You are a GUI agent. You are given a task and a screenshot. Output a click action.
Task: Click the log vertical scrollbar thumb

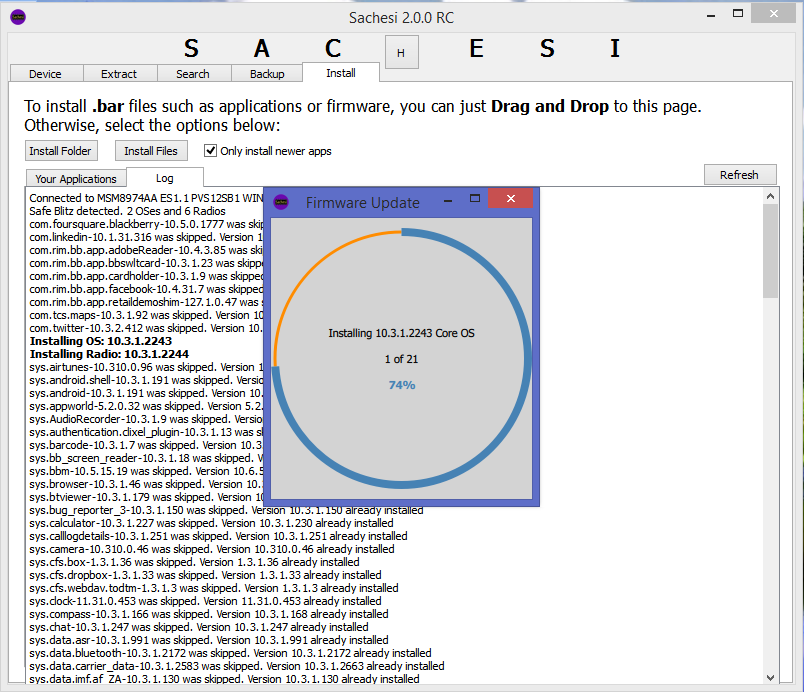pyautogui.click(x=770, y=251)
